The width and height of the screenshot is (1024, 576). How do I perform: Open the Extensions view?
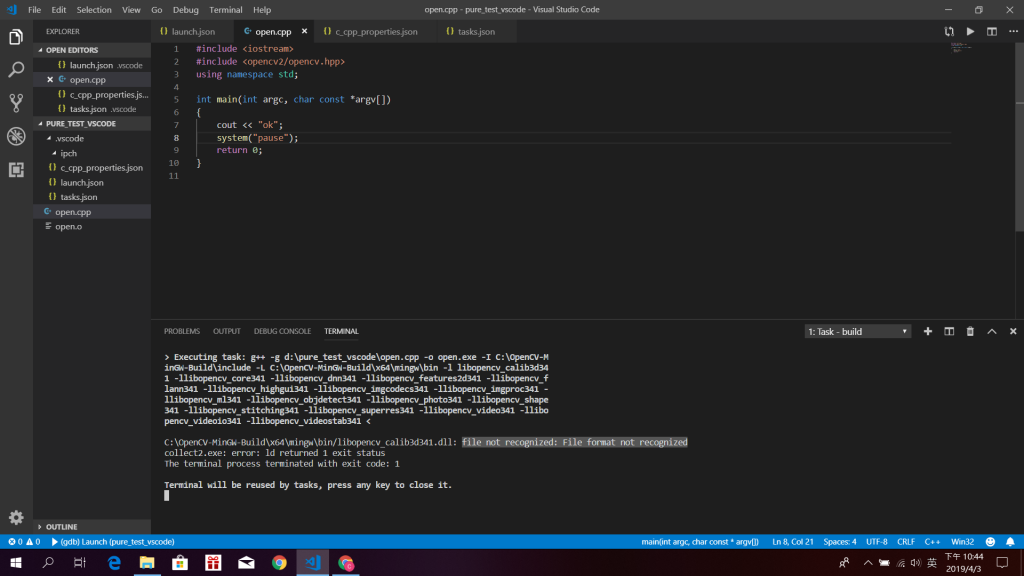[16, 170]
